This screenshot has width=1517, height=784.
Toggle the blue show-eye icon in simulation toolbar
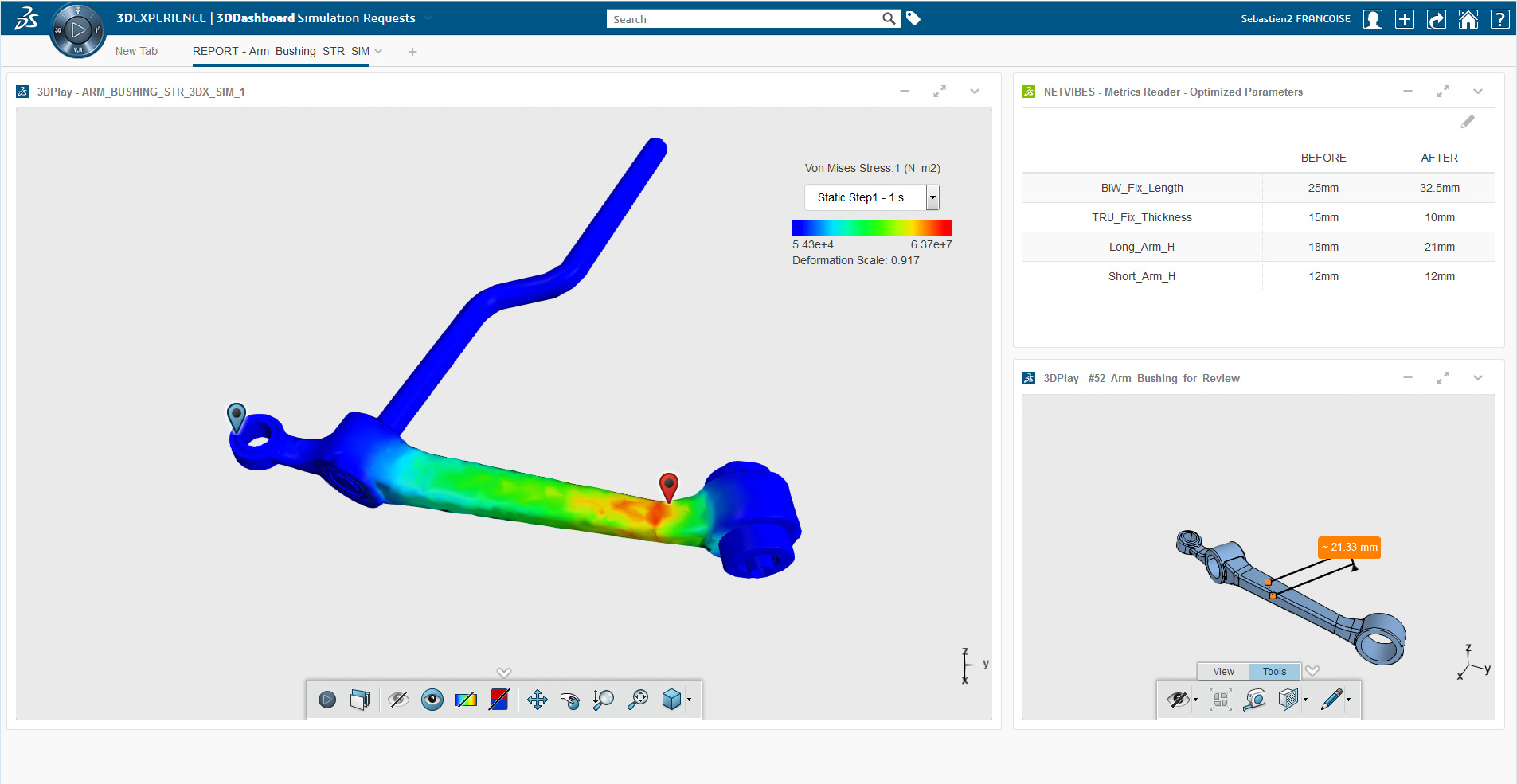pos(432,700)
